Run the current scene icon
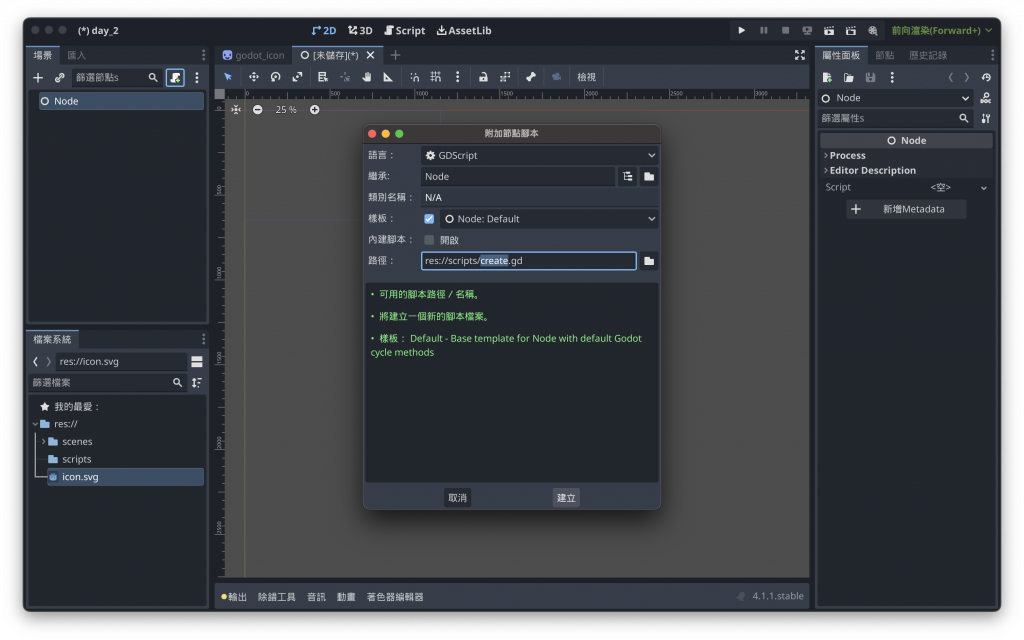Viewport: 1024px width, 640px height. (829, 30)
